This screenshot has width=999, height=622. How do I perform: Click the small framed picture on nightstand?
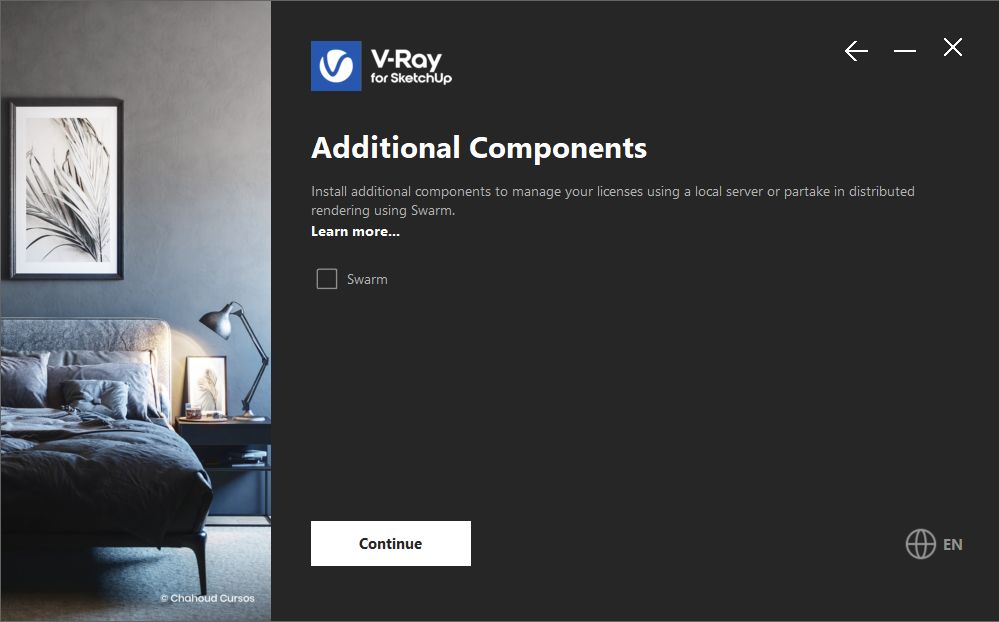tap(206, 387)
